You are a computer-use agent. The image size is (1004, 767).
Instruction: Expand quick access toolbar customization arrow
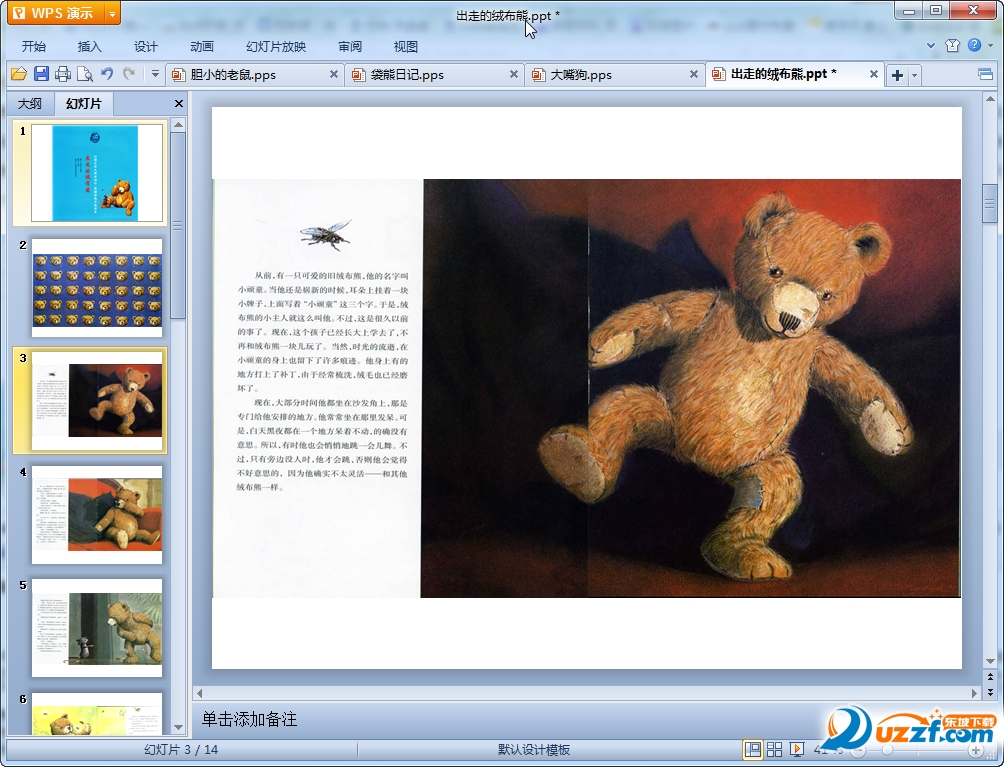click(x=155, y=74)
